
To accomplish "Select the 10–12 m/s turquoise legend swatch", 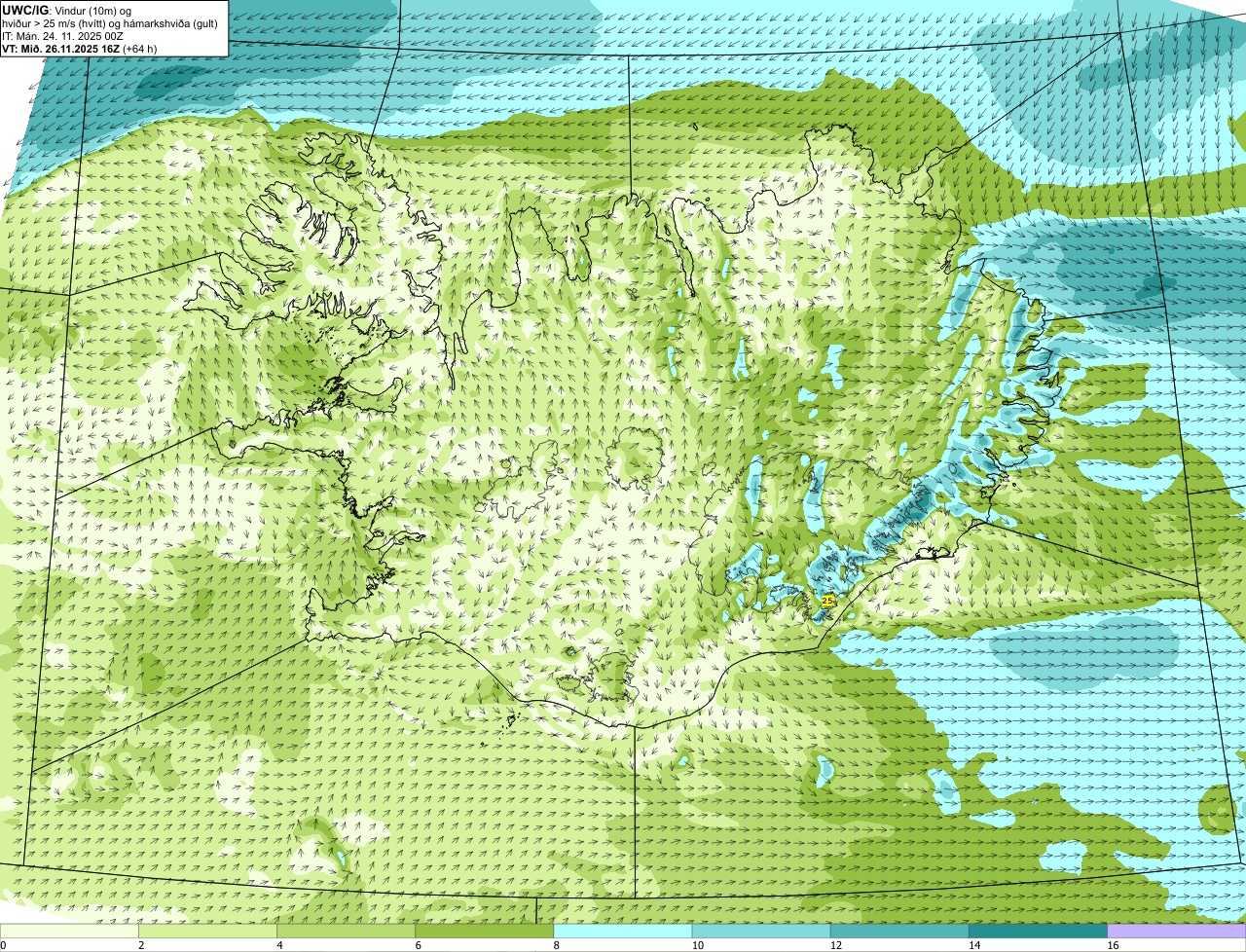I will [761, 932].
